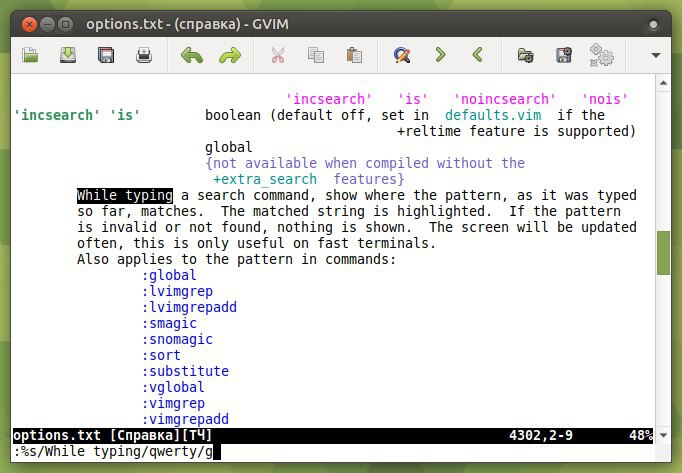Open the :substitute command link
Viewport: 682px width, 473px height.
(185, 371)
